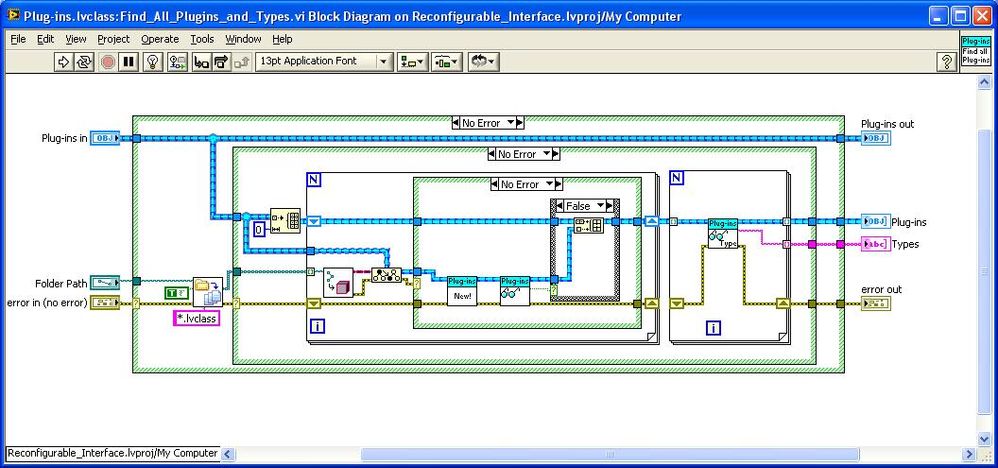Image resolution: width=998 pixels, height=468 pixels.
Task: Click the horizontal scrollbar thumb
Action: [x=610, y=454]
